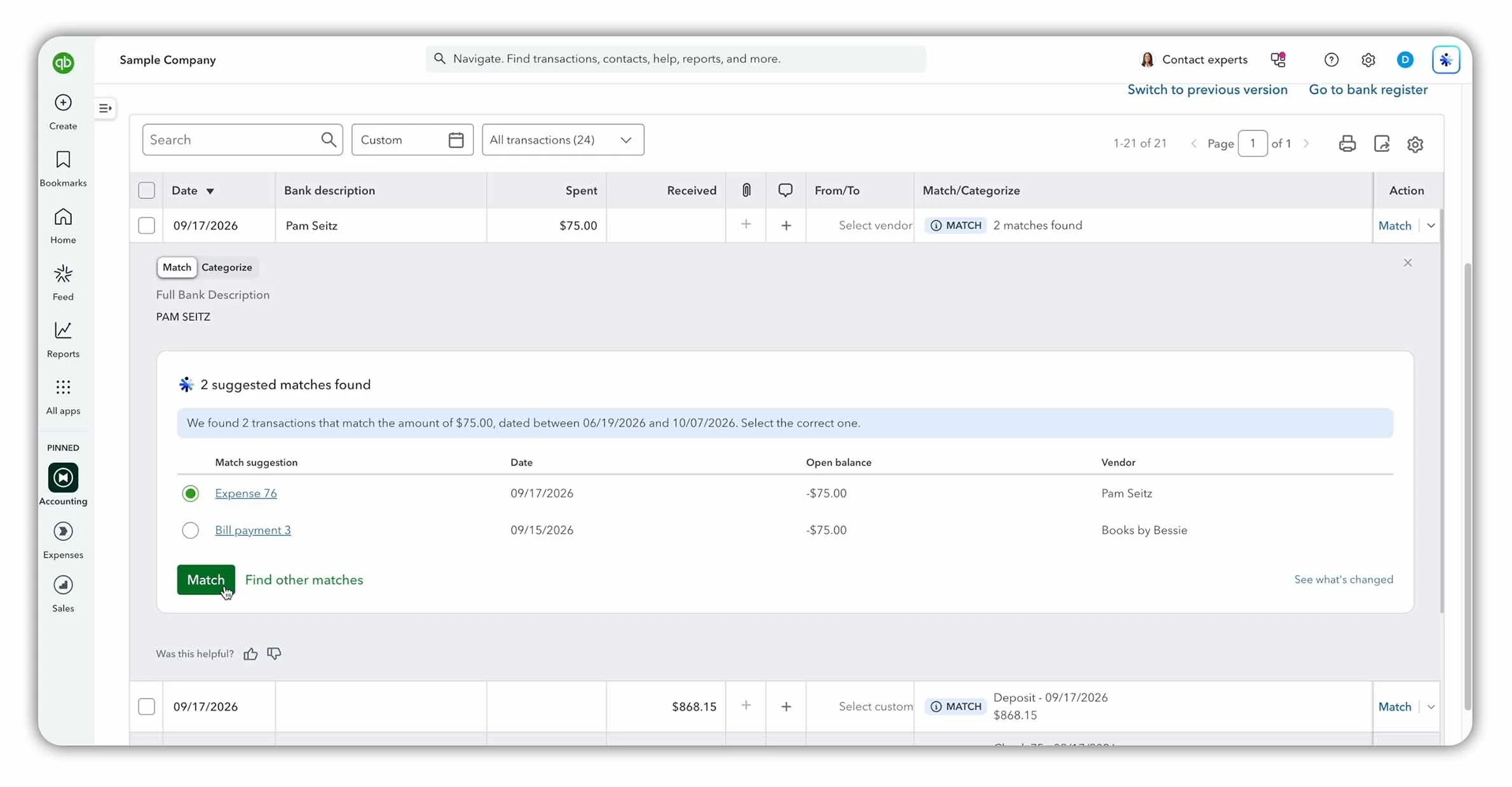
Task: Close the expanded match panel
Action: (x=1408, y=263)
